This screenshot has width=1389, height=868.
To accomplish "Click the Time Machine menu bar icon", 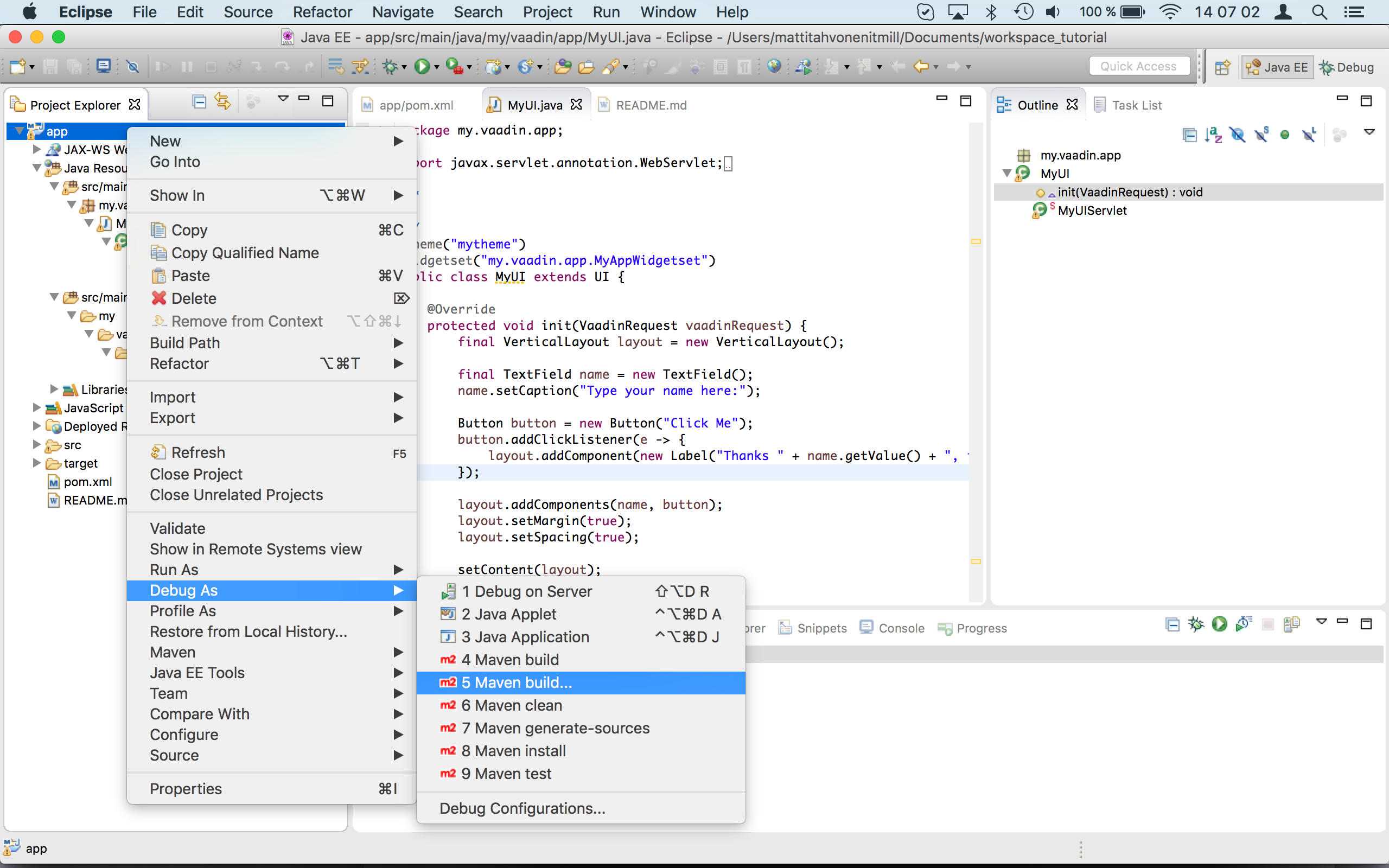I will 1023,12.
